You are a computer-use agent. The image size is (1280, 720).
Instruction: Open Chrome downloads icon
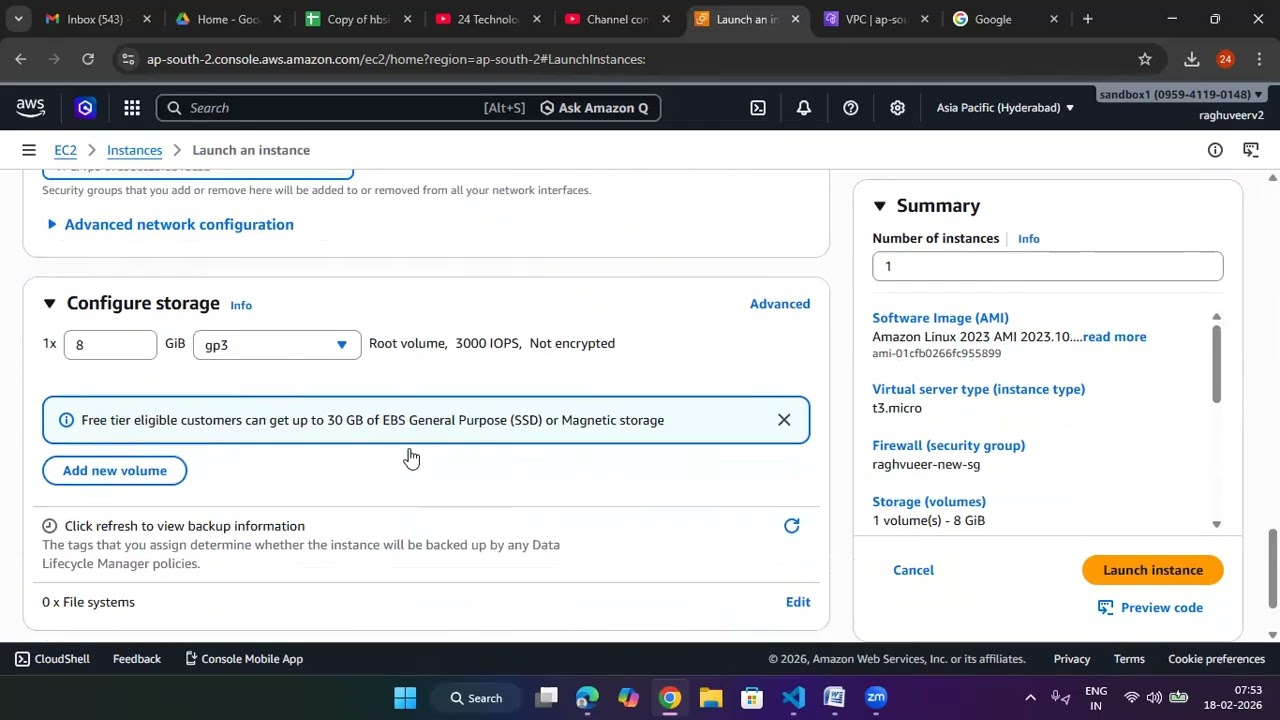pos(1192,59)
